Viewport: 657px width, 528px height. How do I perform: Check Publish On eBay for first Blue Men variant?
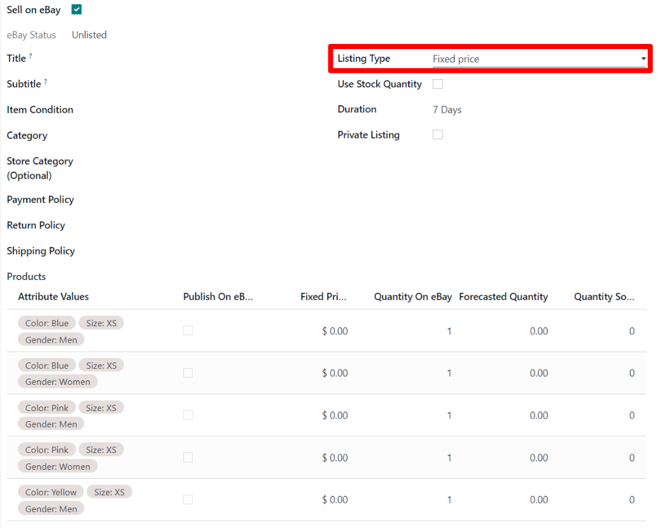[x=188, y=331]
